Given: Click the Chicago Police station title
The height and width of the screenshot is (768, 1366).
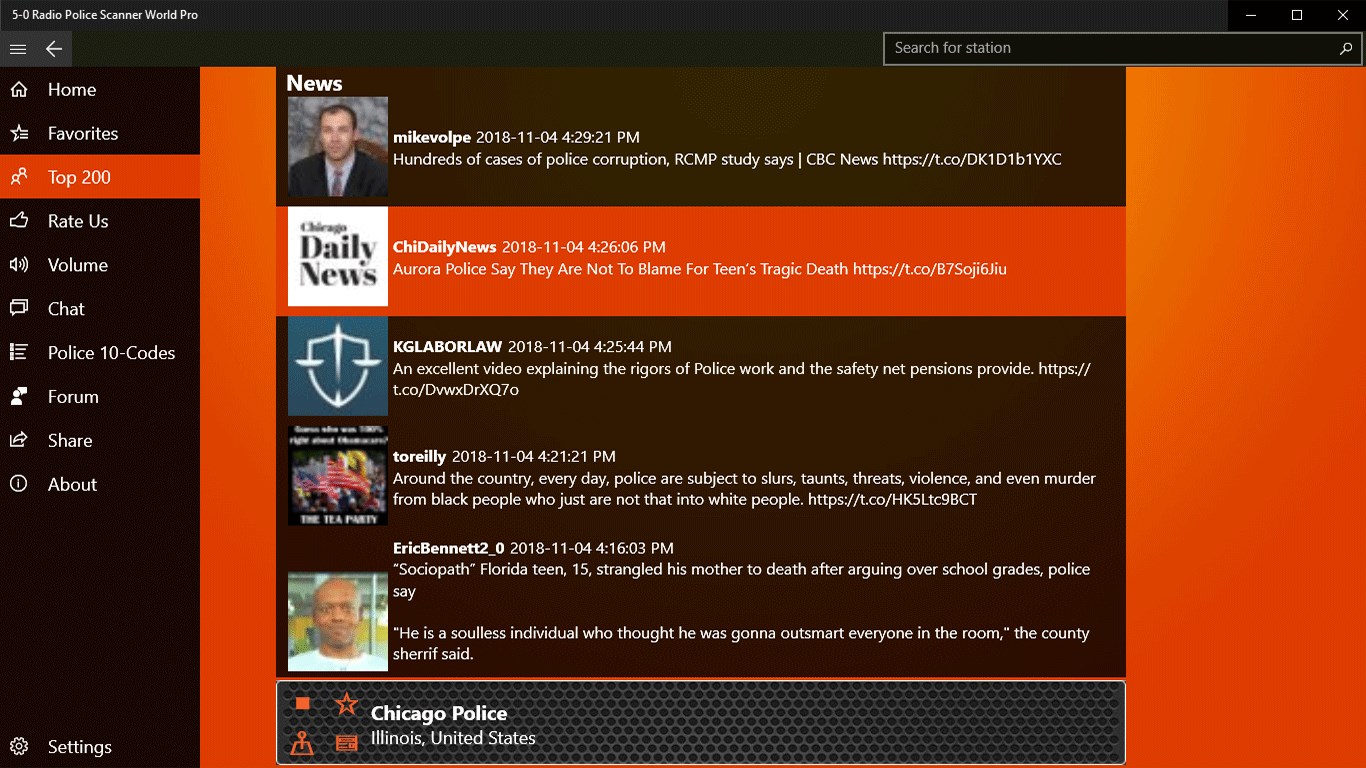Looking at the screenshot, I should (439, 713).
